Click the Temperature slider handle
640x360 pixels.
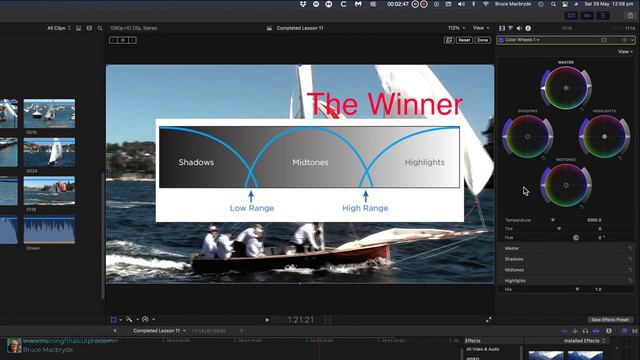553,220
